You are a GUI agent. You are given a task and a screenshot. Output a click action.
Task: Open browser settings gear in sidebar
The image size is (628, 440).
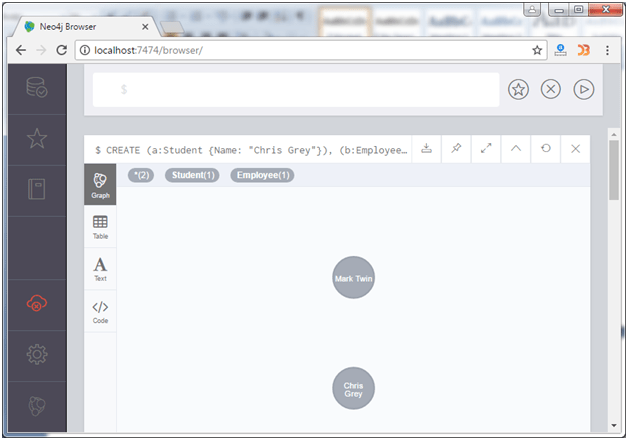click(x=37, y=354)
